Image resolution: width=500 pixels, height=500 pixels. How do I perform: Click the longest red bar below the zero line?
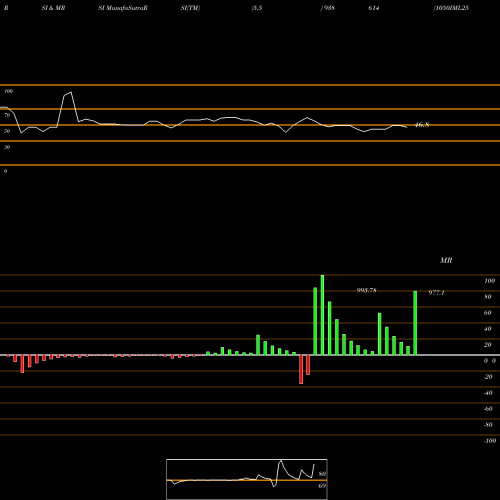[x=301, y=369]
